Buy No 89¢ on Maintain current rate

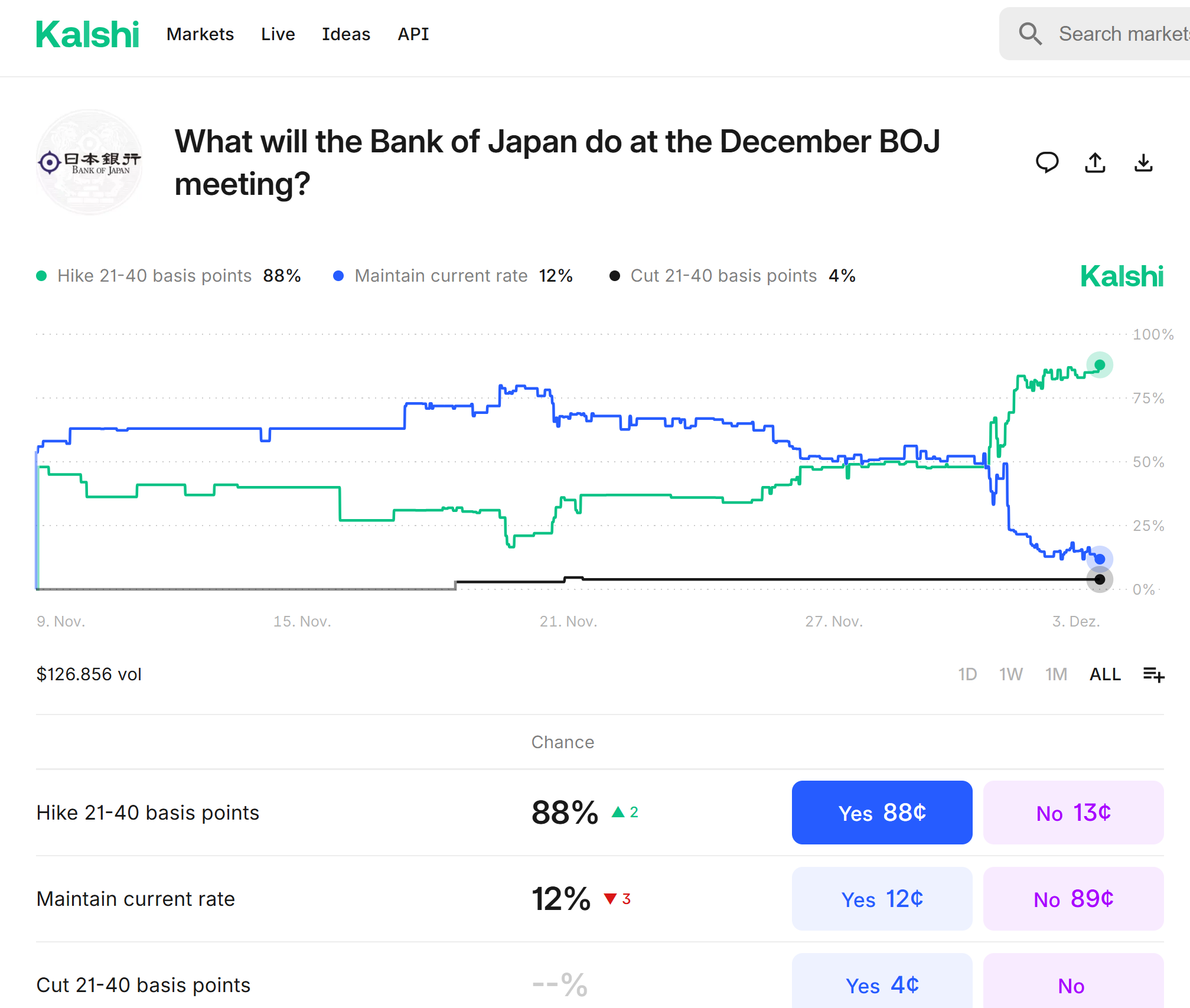pos(1073,899)
